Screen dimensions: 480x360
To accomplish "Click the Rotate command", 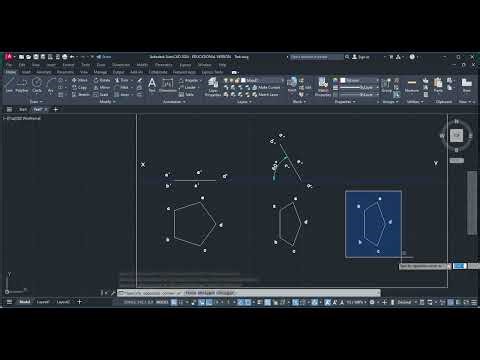I will [x=102, y=80].
